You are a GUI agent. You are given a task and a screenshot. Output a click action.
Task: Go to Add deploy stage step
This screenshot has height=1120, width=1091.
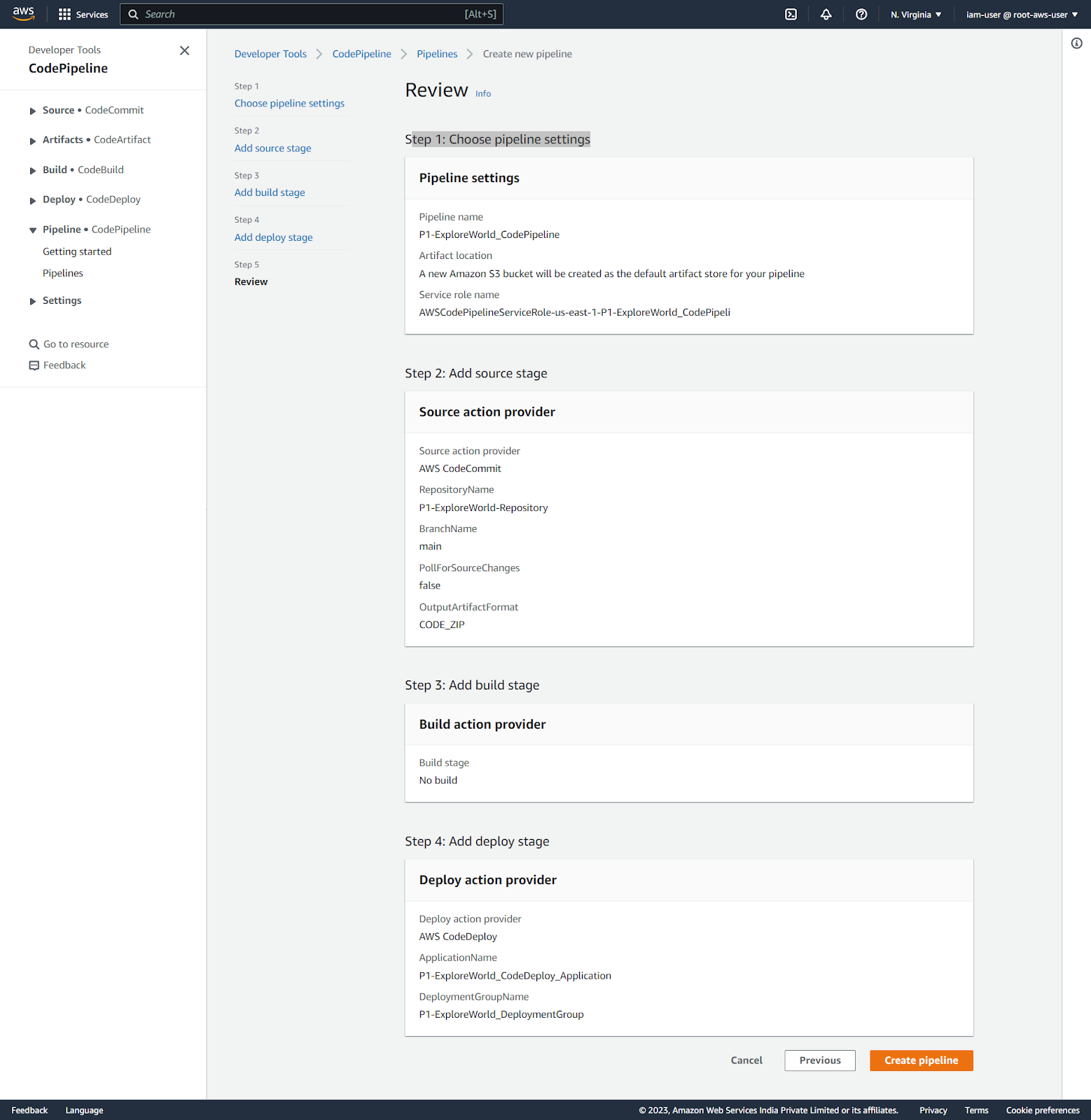273,237
